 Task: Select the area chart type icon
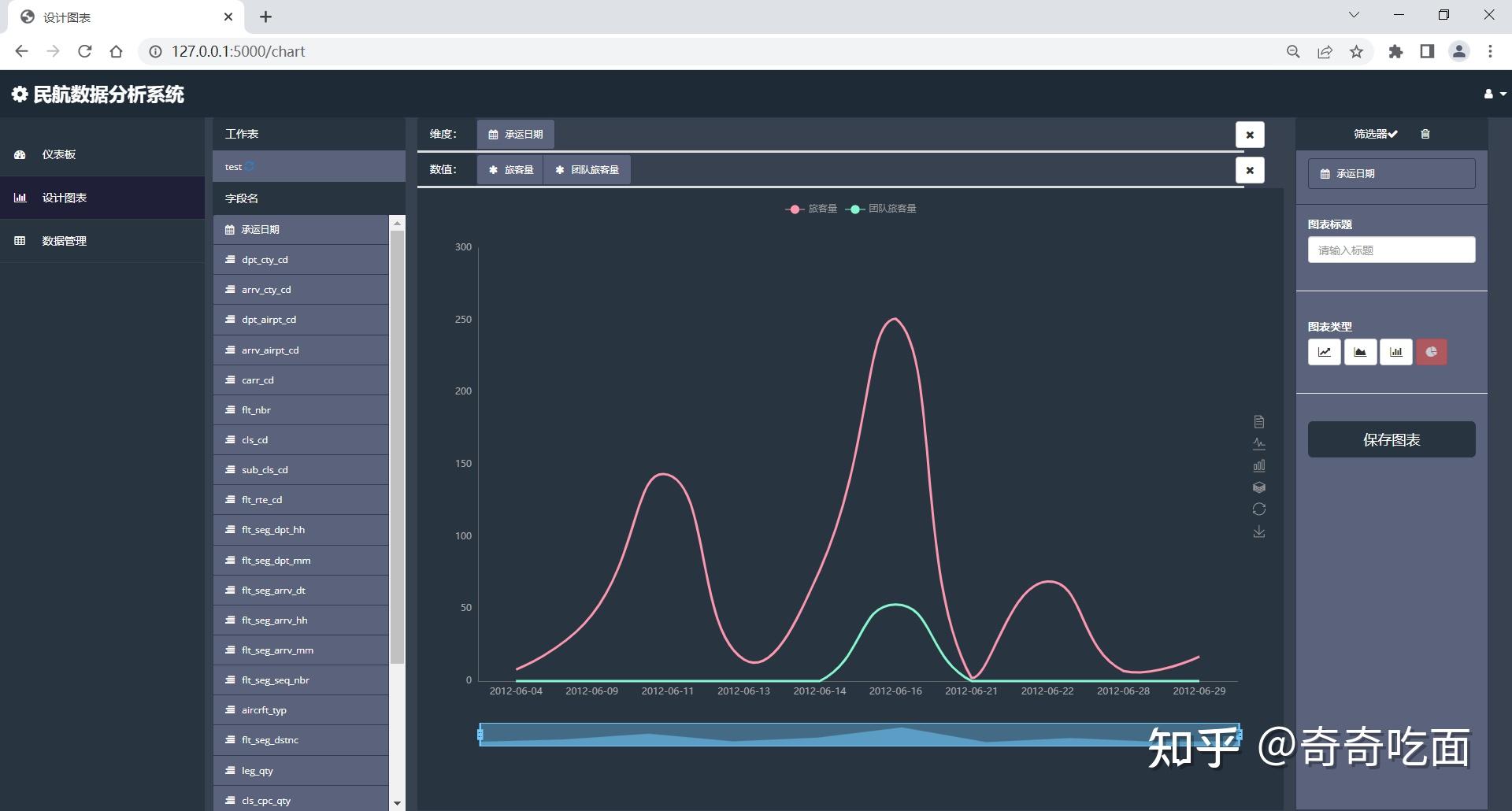coord(1360,352)
